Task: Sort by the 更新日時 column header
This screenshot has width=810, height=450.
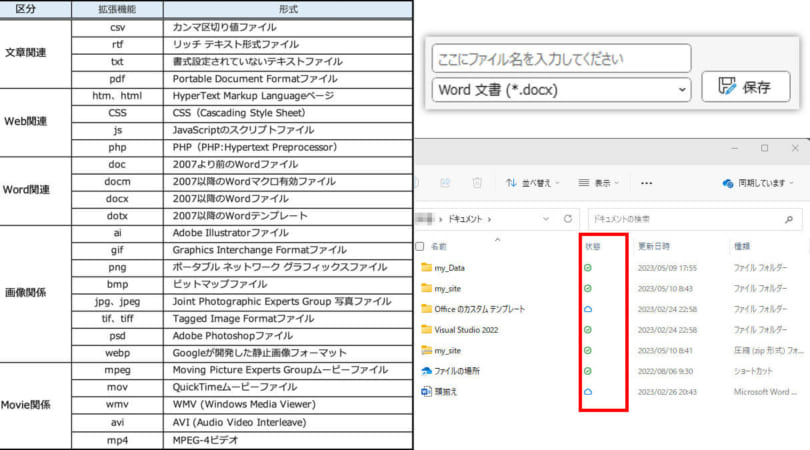Action: pyautogui.click(x=653, y=246)
